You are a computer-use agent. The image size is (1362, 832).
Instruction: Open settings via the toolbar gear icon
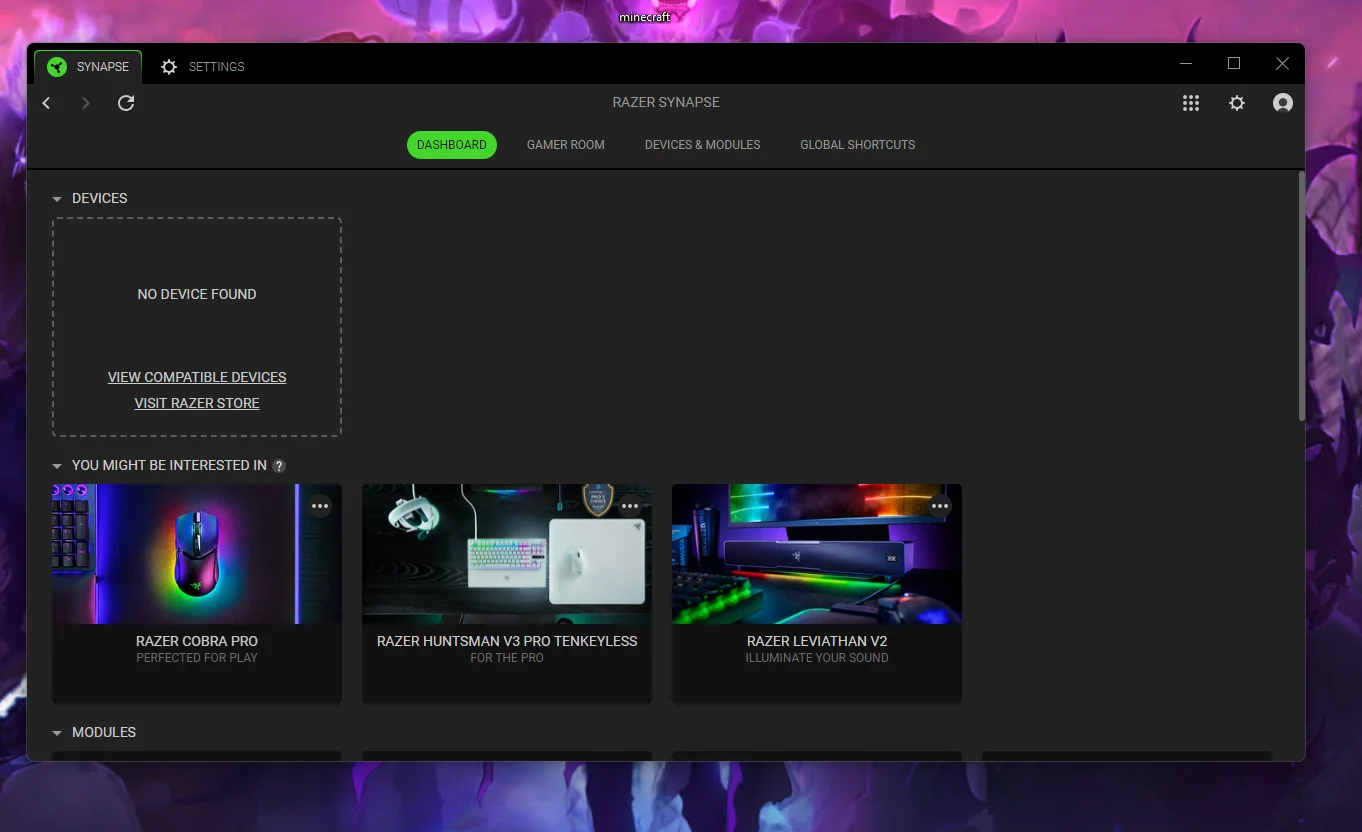tap(1237, 103)
